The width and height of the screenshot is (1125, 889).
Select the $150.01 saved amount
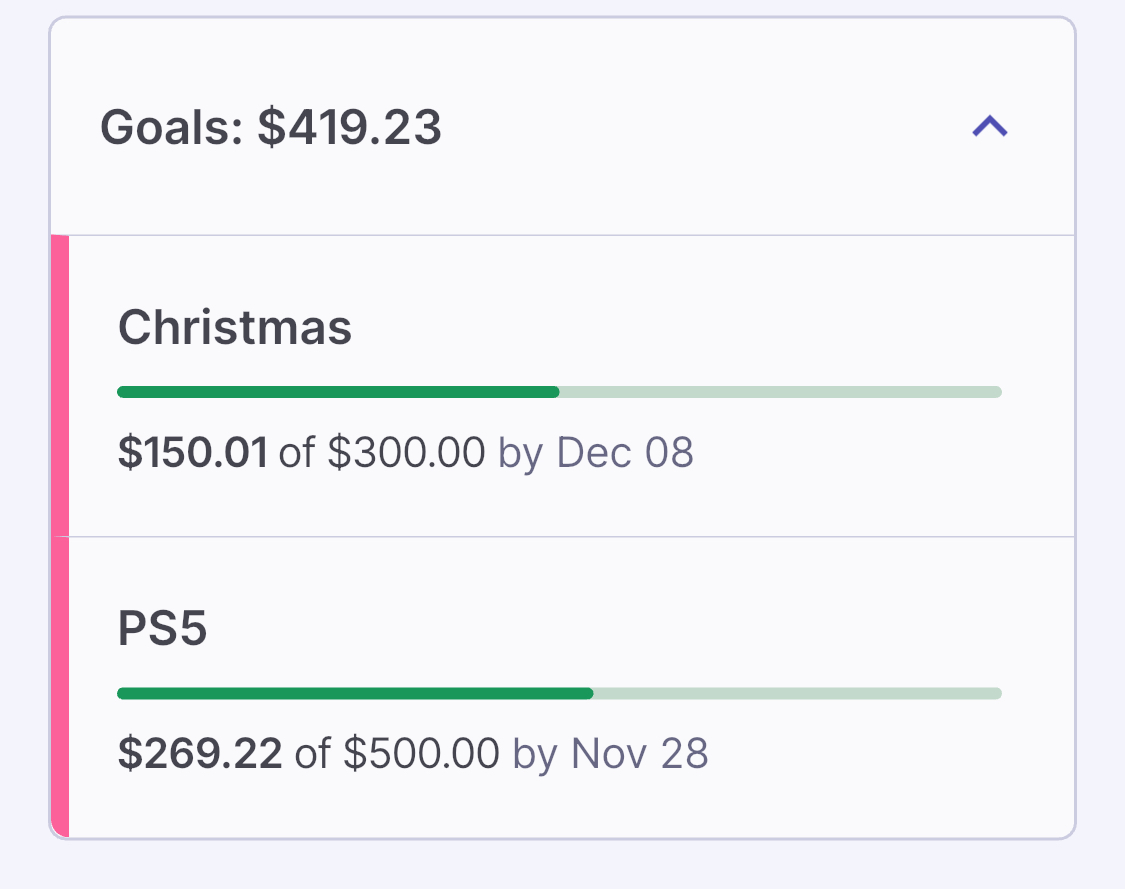192,453
